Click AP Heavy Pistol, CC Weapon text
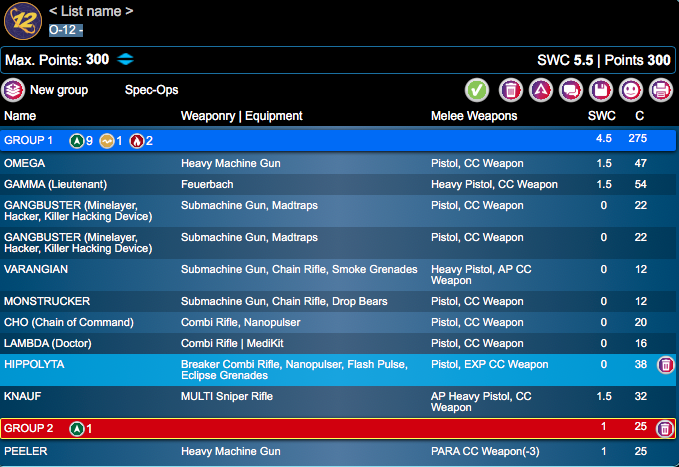Screen dimensions: 679x467 coord(481,402)
